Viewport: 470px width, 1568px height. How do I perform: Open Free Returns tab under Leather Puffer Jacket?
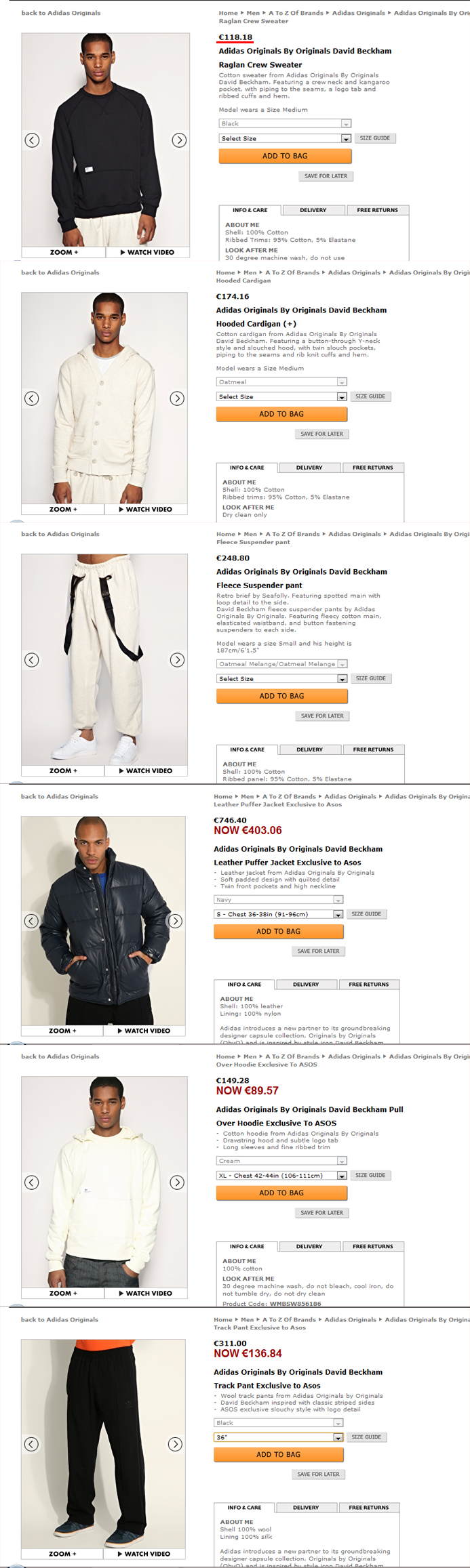point(369,985)
